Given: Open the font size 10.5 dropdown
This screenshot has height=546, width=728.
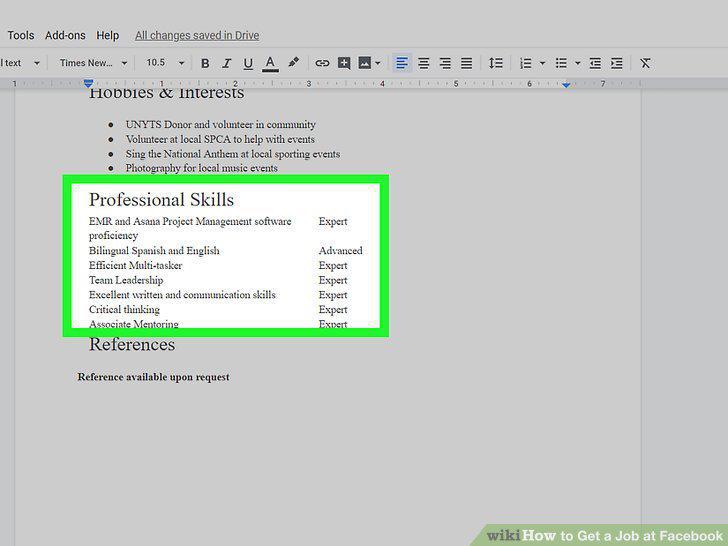Looking at the screenshot, I should 165,63.
